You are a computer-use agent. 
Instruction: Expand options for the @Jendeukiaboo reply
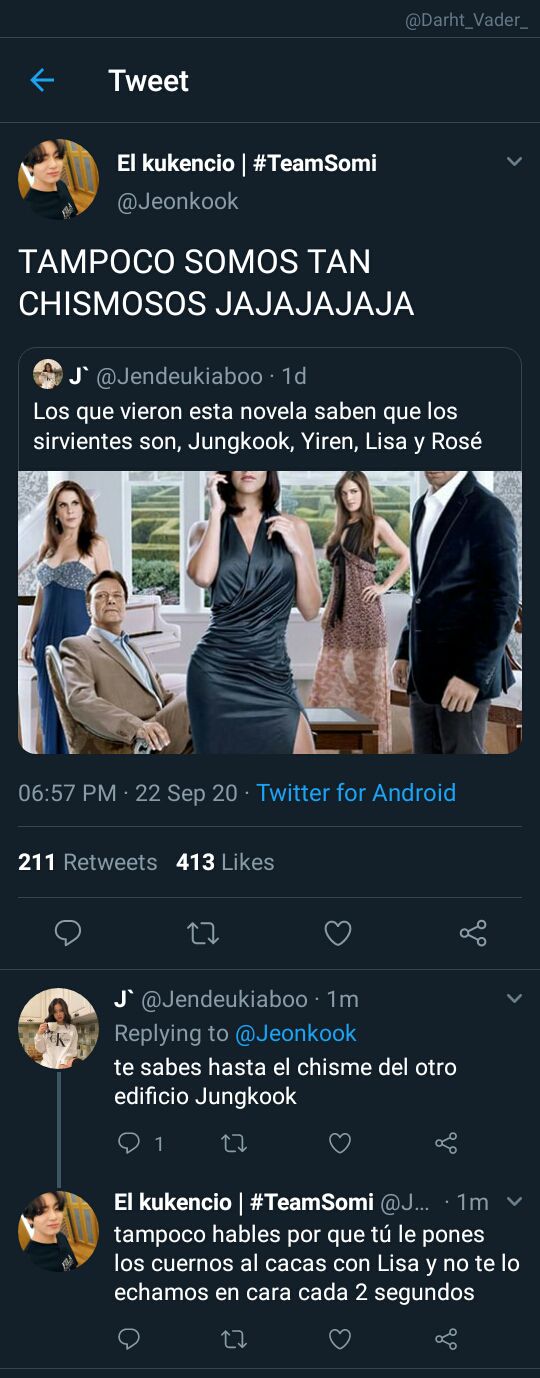514,998
